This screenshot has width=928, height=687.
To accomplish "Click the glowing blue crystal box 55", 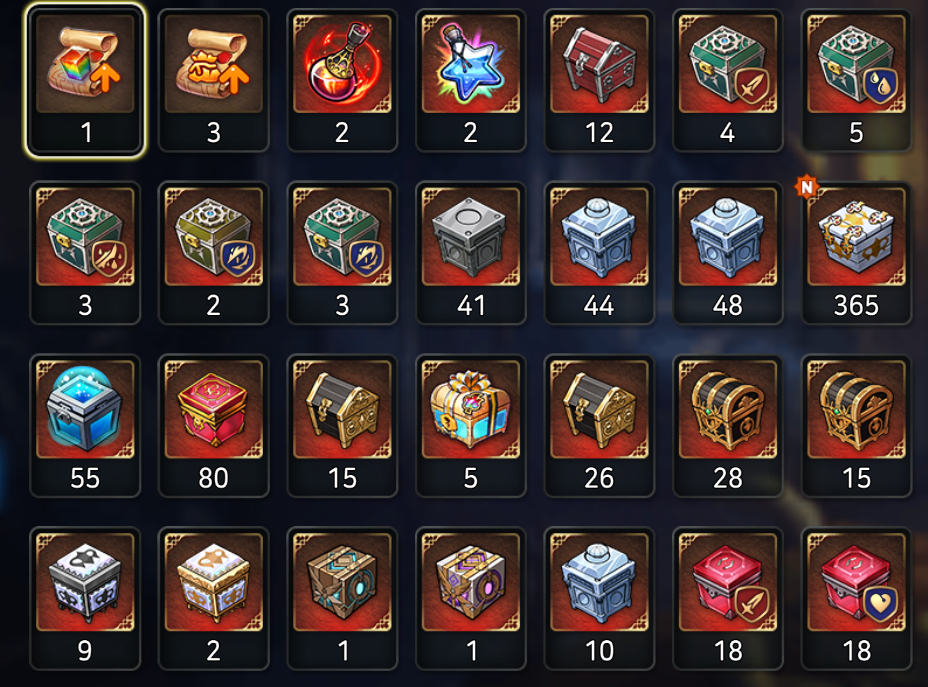I will tap(85, 425).
